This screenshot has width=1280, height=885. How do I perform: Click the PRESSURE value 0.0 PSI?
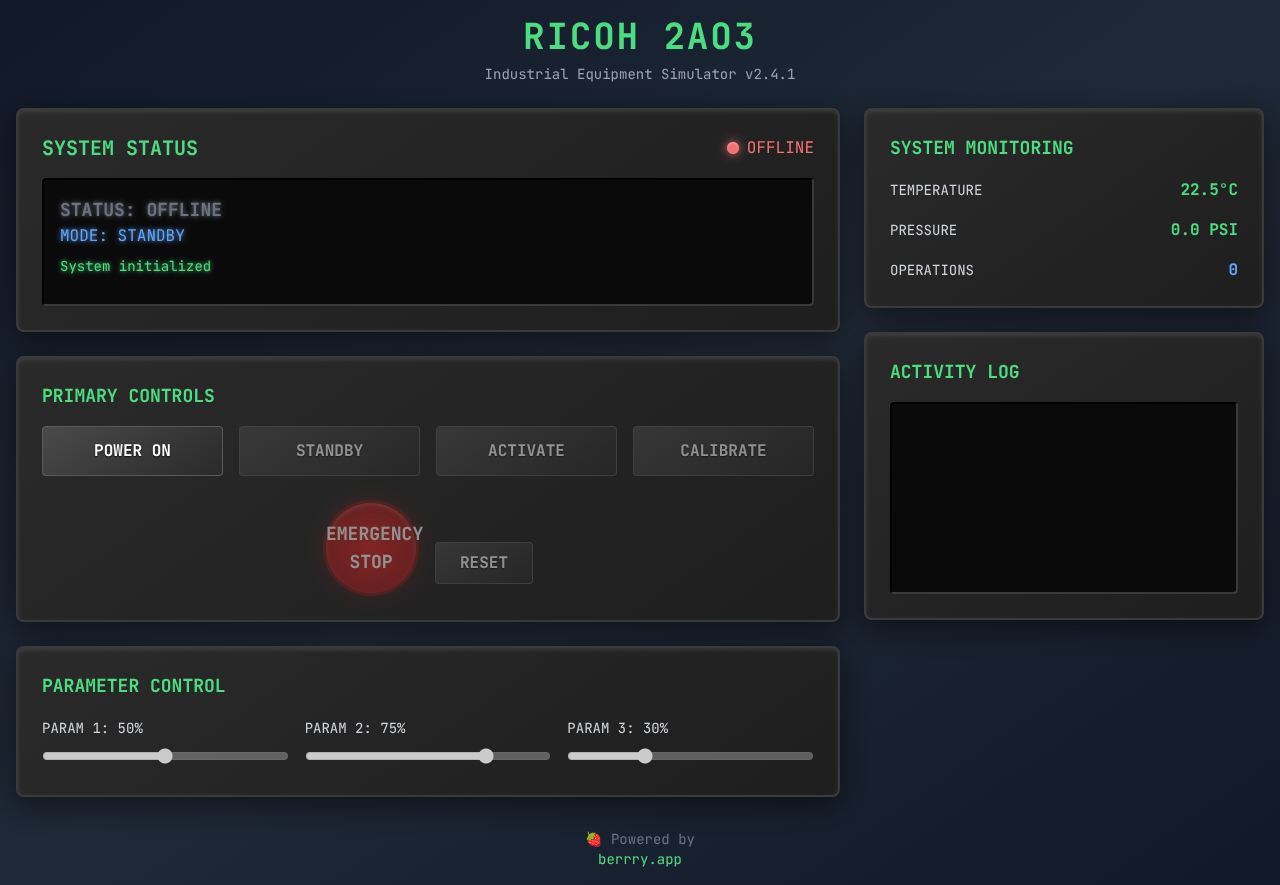click(1204, 229)
